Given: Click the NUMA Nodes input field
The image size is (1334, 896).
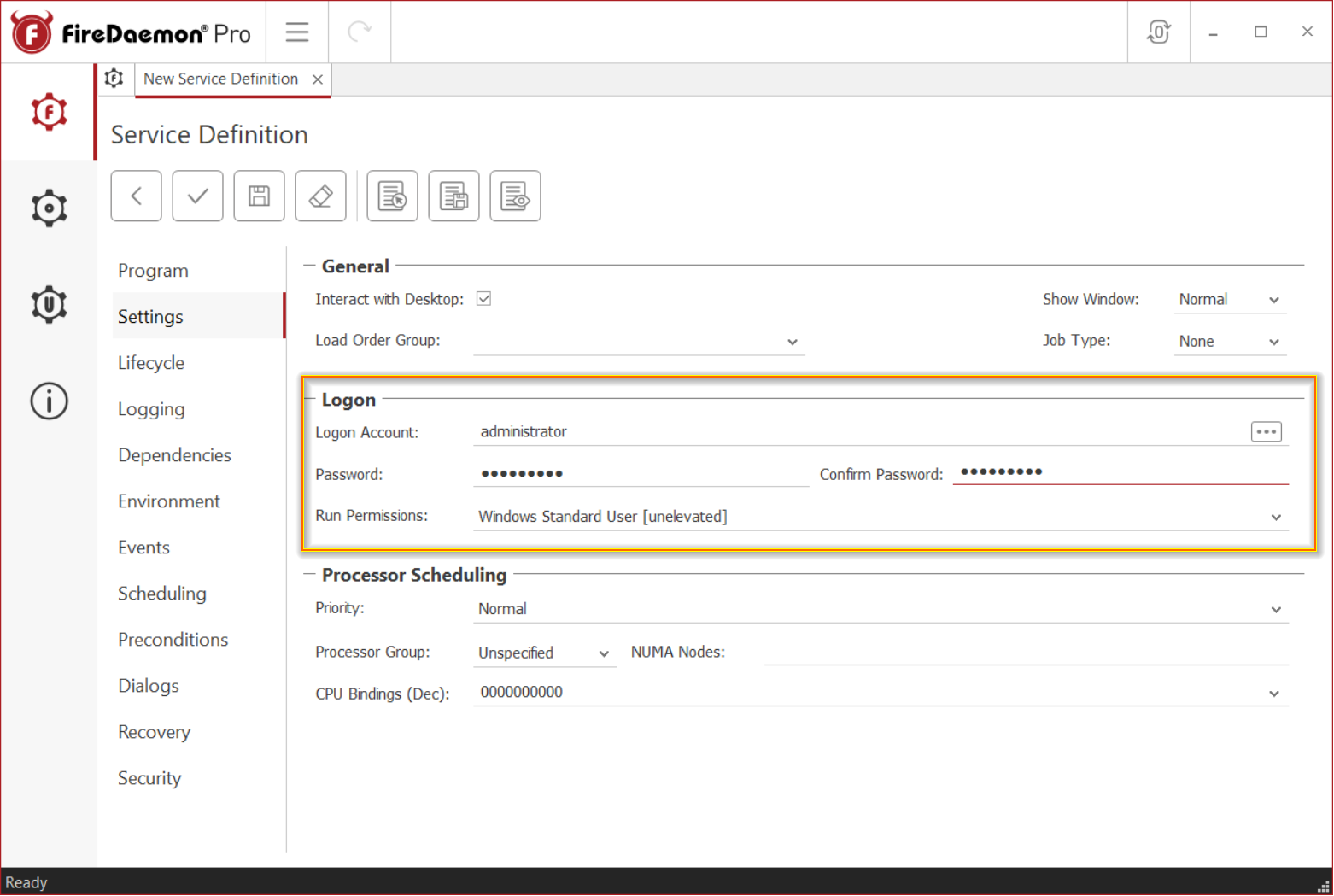Looking at the screenshot, I should click(1026, 653).
